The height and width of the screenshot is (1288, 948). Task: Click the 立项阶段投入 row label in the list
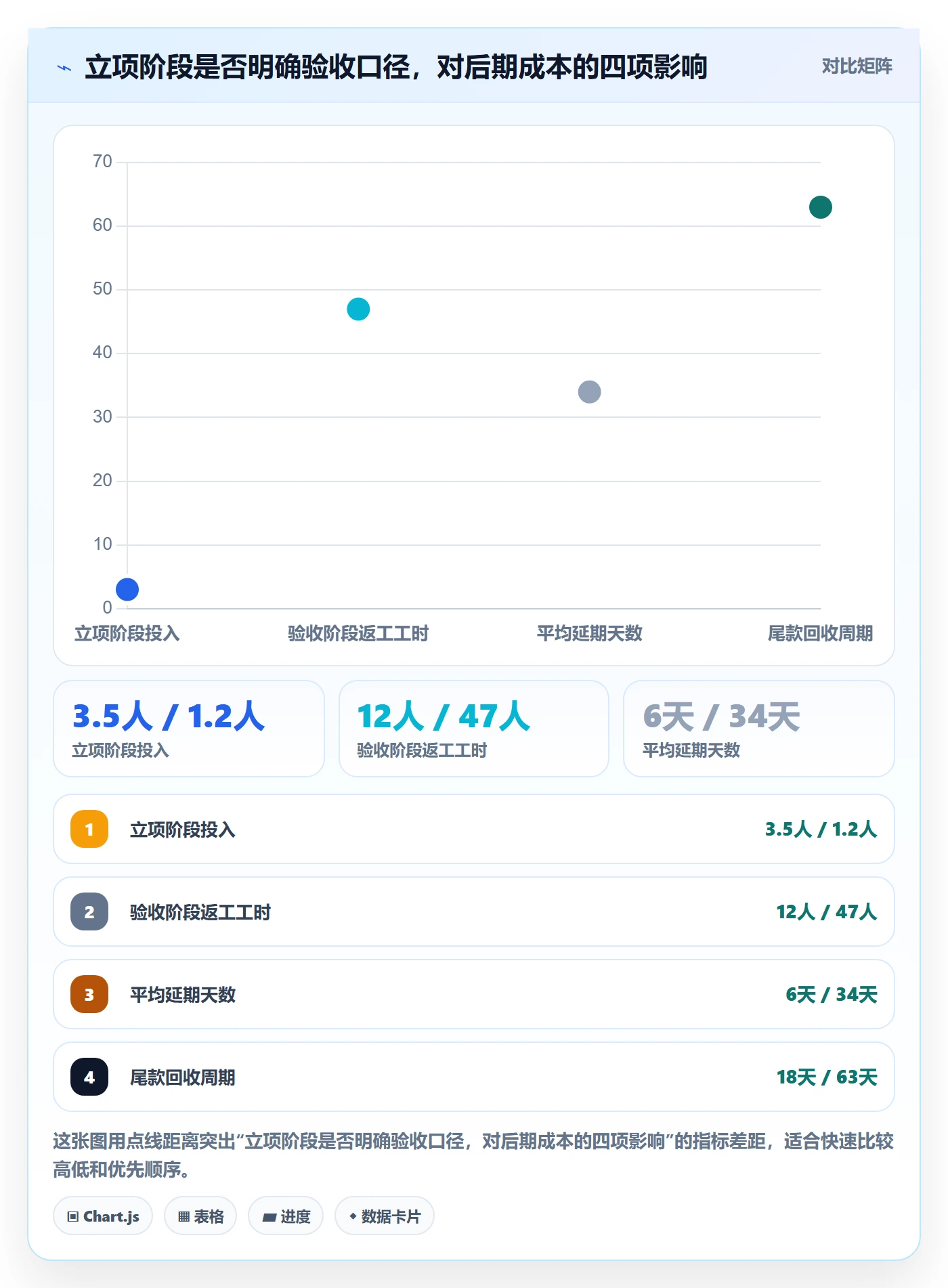point(183,830)
